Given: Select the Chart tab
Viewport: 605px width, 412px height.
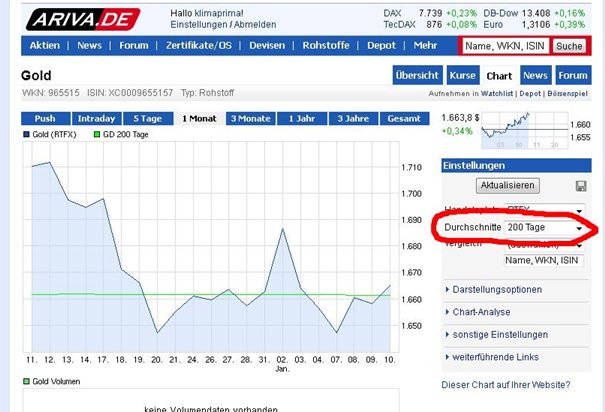Looking at the screenshot, I should (x=499, y=76).
